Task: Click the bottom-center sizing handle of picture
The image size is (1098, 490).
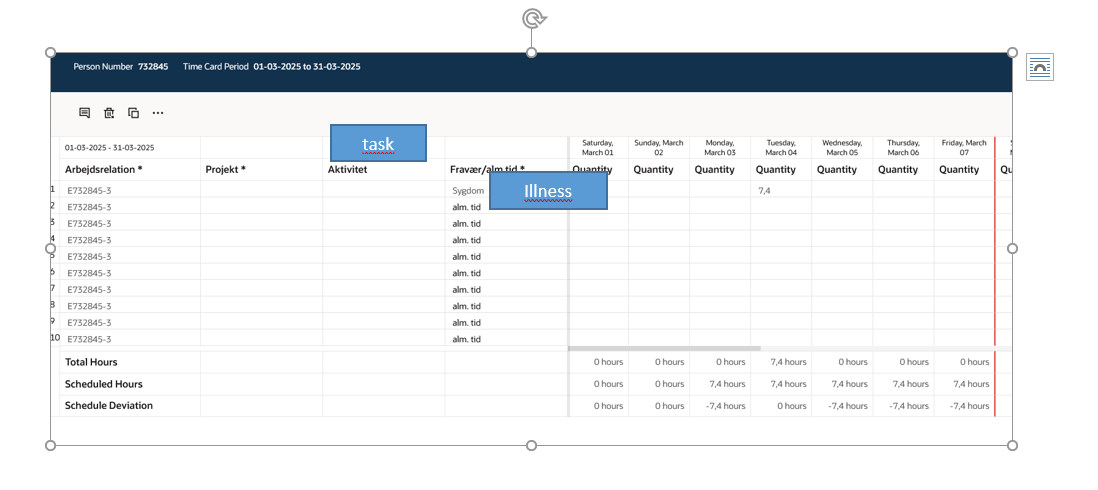Action: point(531,445)
